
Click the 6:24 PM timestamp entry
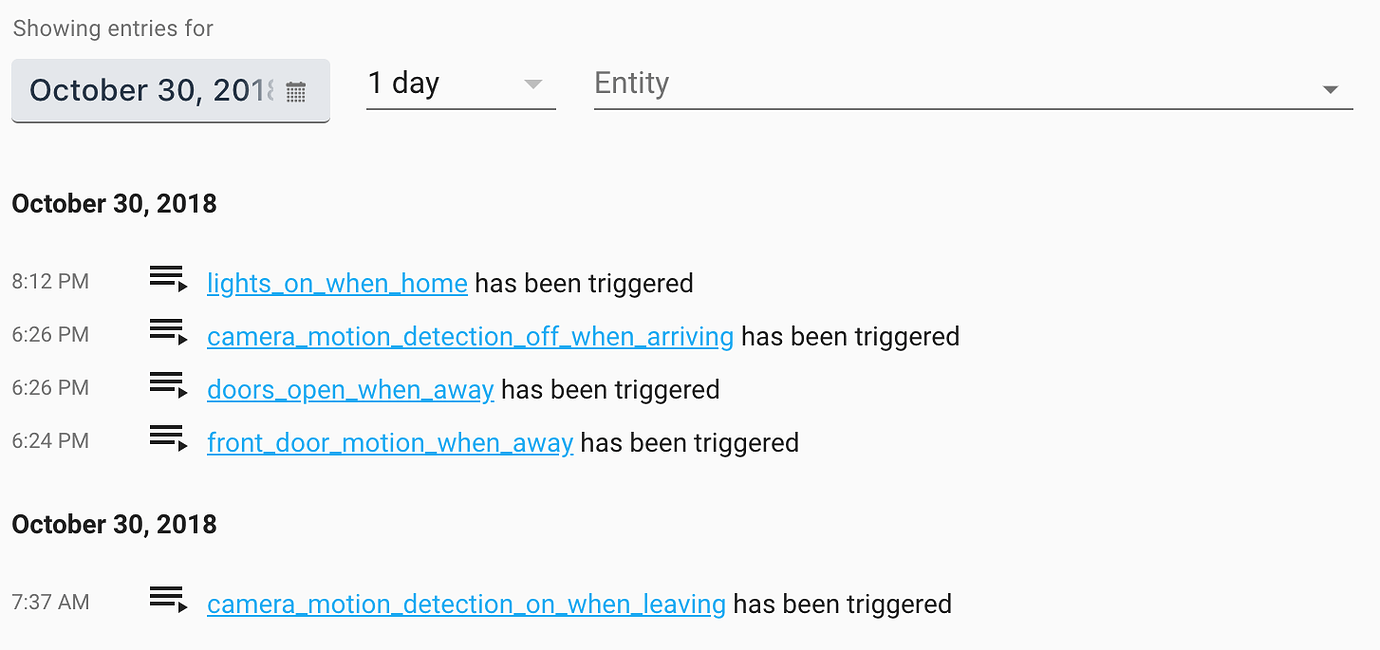pos(50,441)
